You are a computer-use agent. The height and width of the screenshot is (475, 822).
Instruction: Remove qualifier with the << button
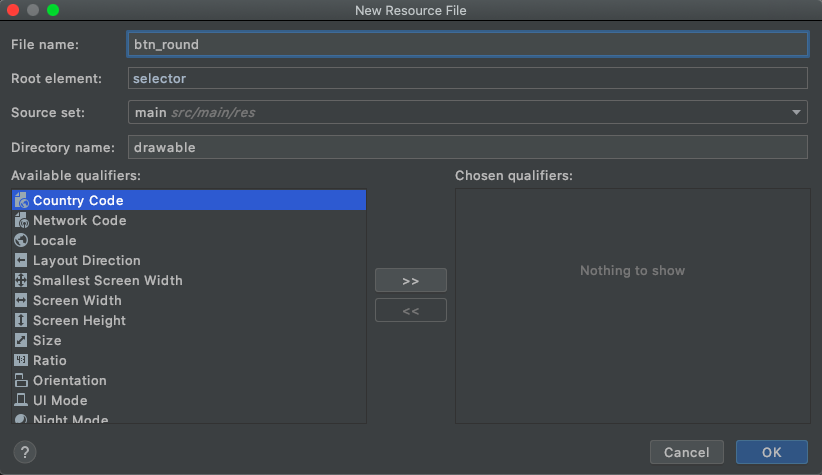(410, 310)
